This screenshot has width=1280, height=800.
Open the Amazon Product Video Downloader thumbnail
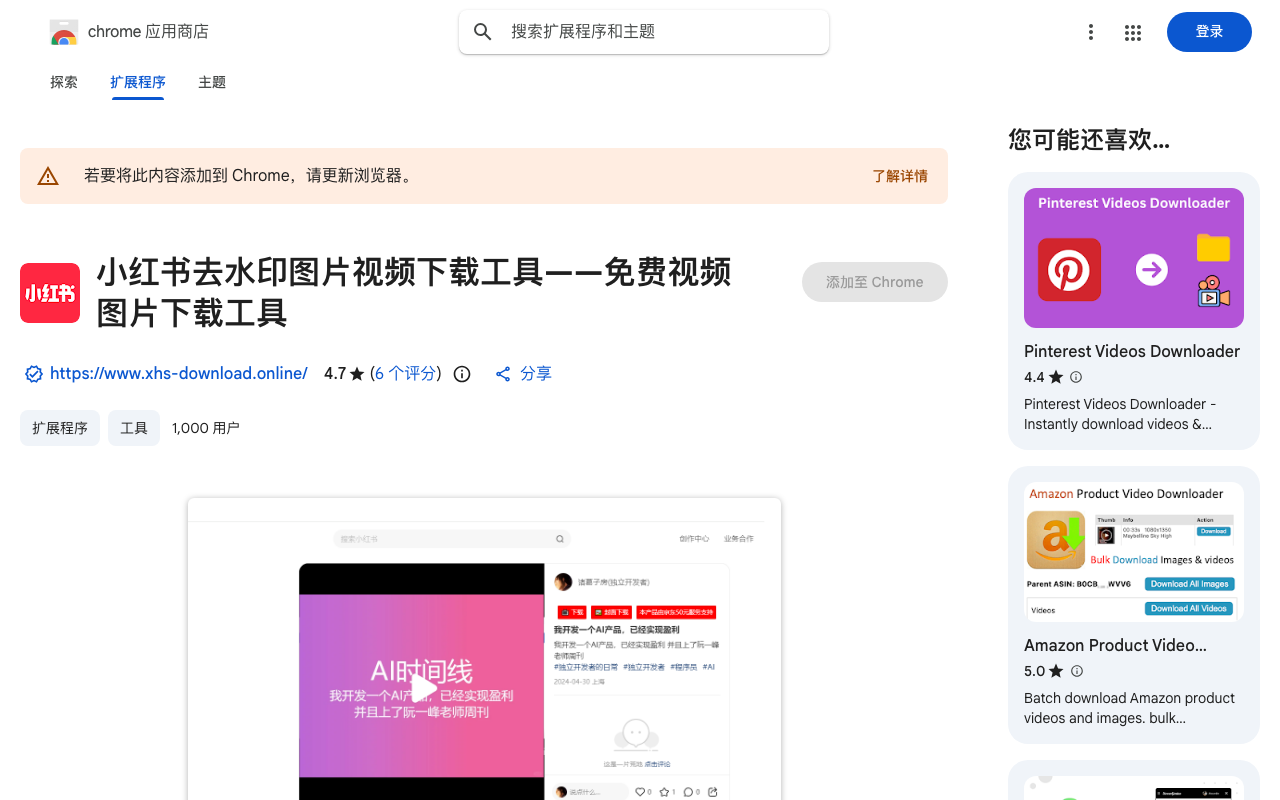pos(1134,552)
